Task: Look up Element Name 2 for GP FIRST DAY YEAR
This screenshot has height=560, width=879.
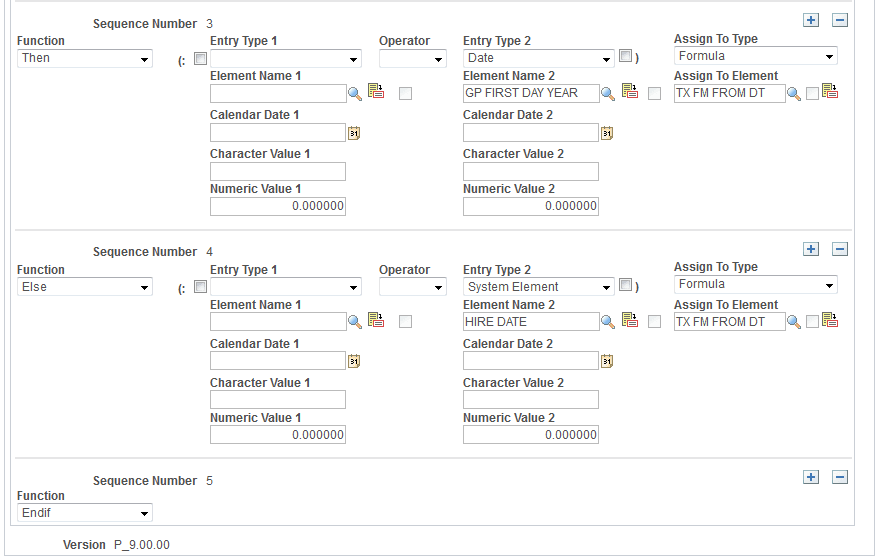Action: (x=608, y=93)
